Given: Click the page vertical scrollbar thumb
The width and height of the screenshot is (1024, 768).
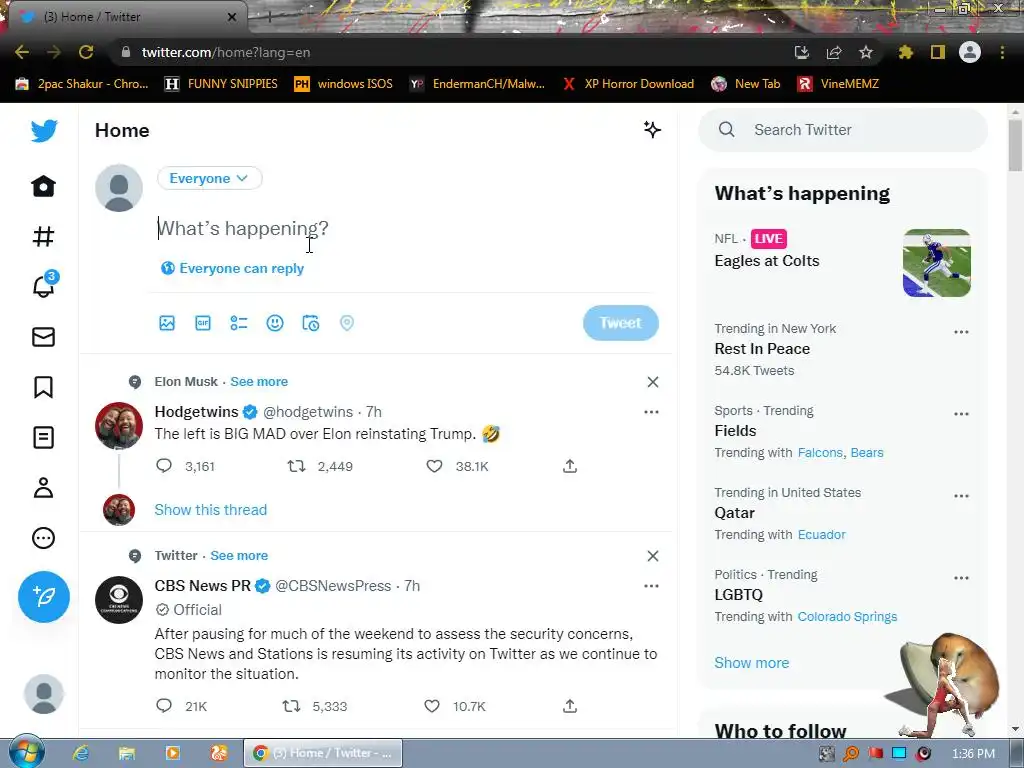Looking at the screenshot, I should pyautogui.click(x=1015, y=144).
